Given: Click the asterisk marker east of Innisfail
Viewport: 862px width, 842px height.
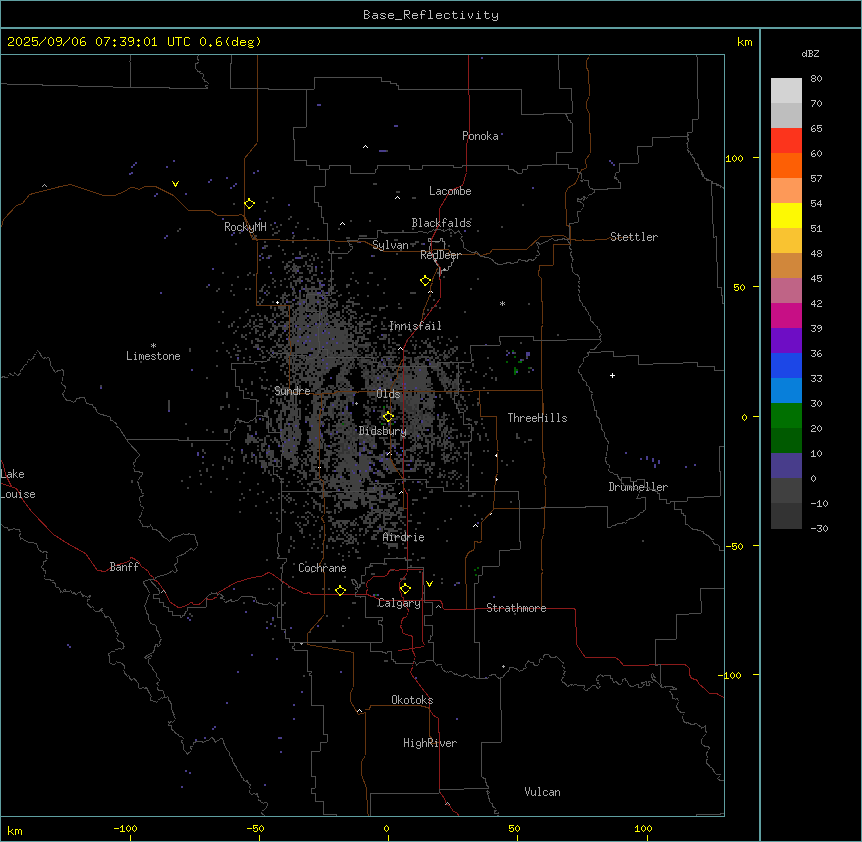Looking at the screenshot, I should (502, 303).
